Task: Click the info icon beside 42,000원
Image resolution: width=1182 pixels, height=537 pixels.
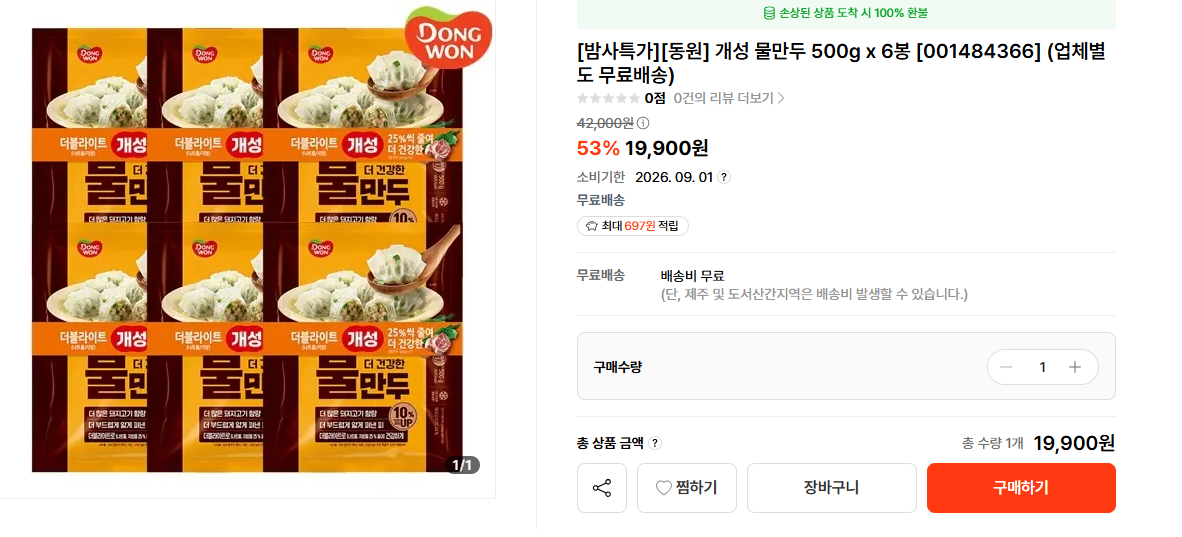Action: pyautogui.click(x=643, y=123)
